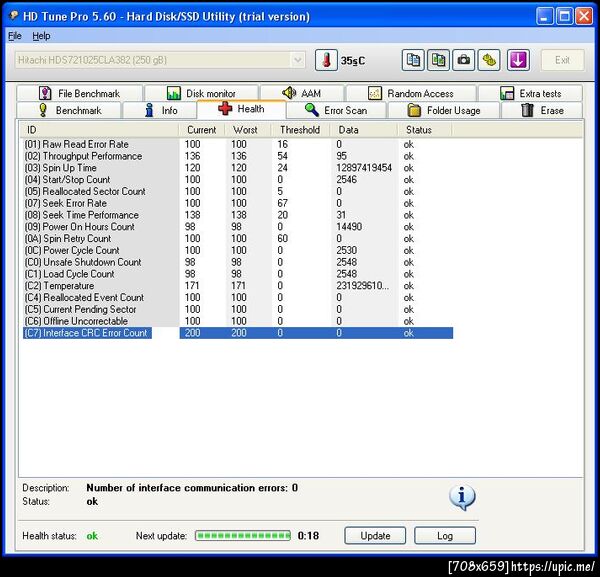This screenshot has width=600, height=577.
Task: Select the (02) Throughput Performance row
Action: (237, 156)
